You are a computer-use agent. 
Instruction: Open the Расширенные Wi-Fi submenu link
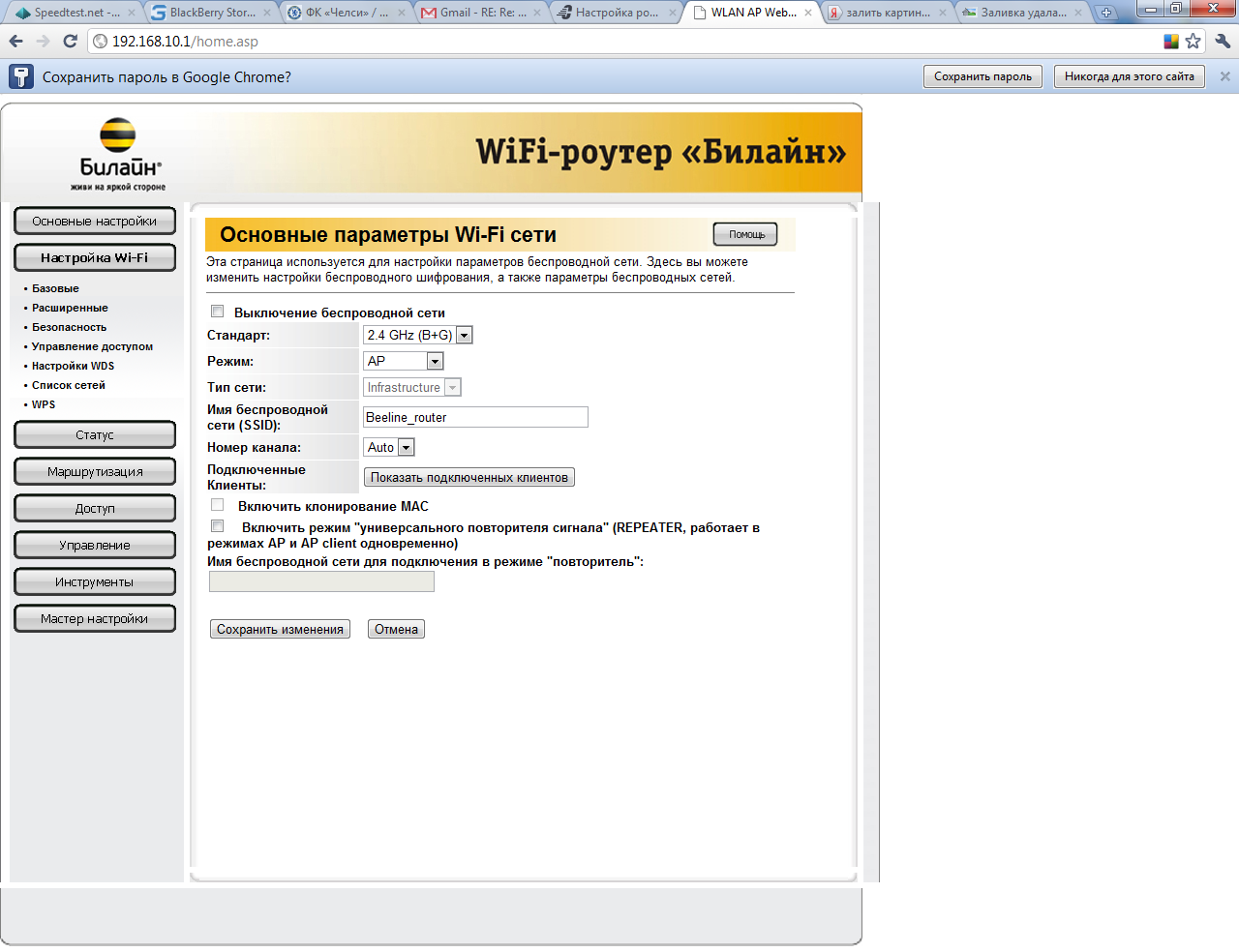click(70, 308)
